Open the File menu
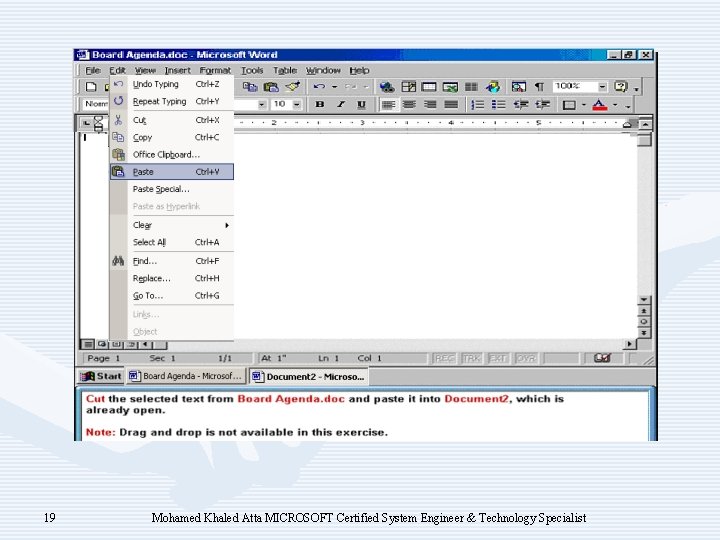Image resolution: width=720 pixels, height=540 pixels. [93, 70]
